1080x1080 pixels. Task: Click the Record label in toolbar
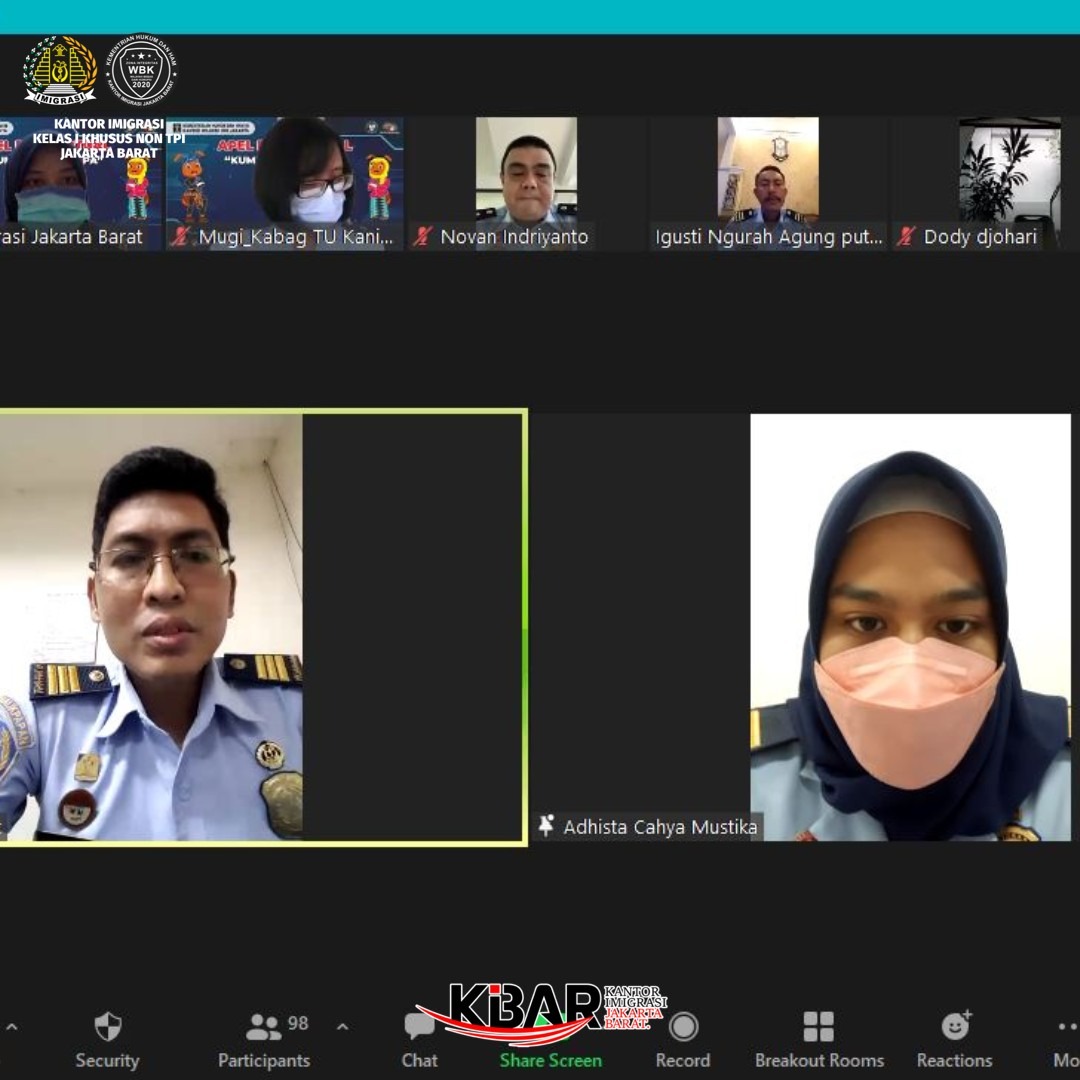tap(683, 1060)
